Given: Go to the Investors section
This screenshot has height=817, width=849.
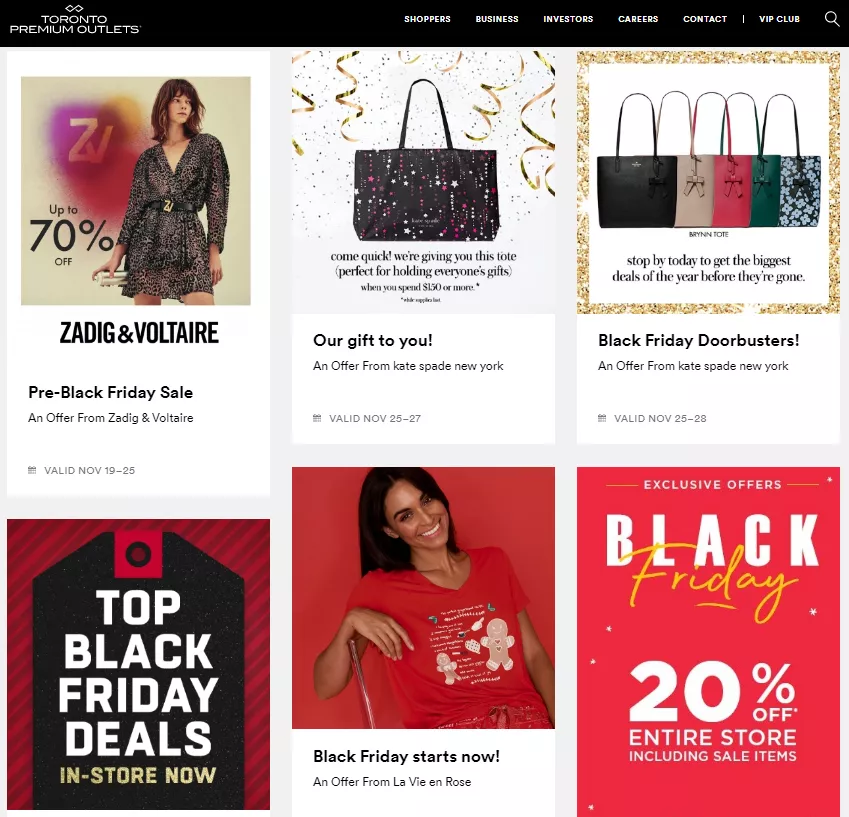Looking at the screenshot, I should (x=568, y=19).
